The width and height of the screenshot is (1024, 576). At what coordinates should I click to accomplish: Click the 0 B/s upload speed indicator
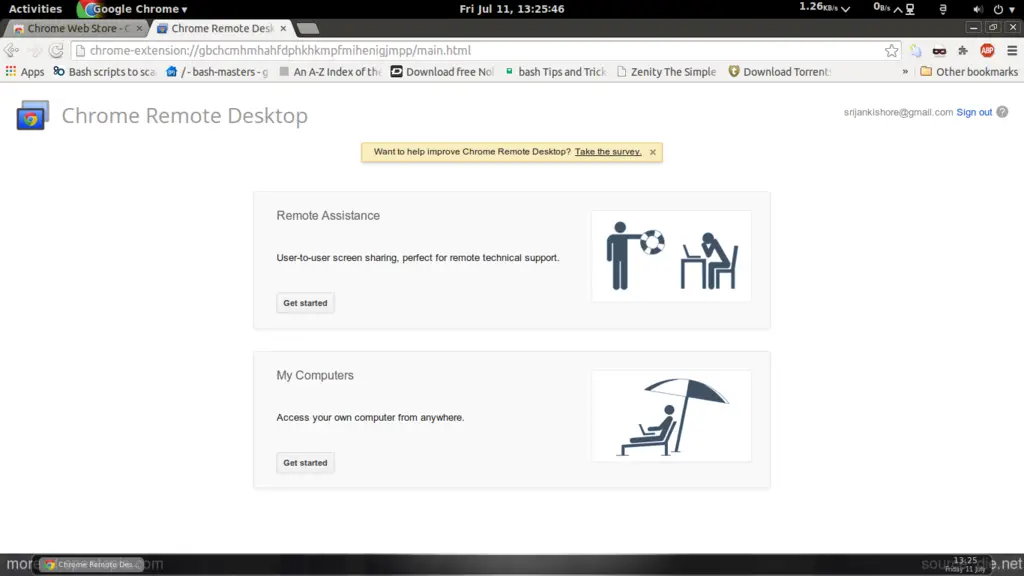pos(888,8)
